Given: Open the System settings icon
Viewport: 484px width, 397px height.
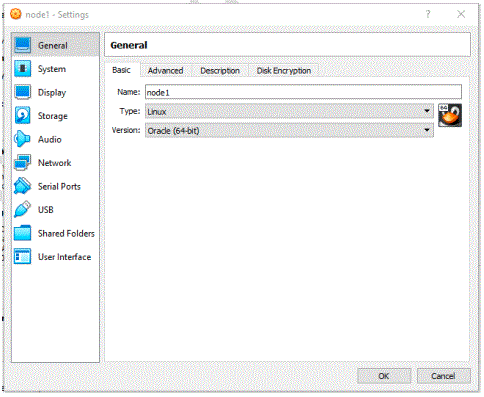Looking at the screenshot, I should 23,69.
